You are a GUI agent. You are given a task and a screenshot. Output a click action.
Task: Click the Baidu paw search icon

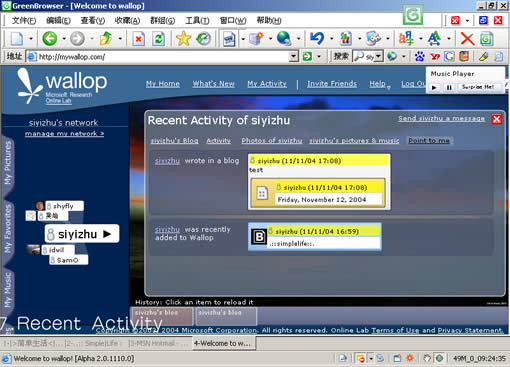(x=420, y=57)
